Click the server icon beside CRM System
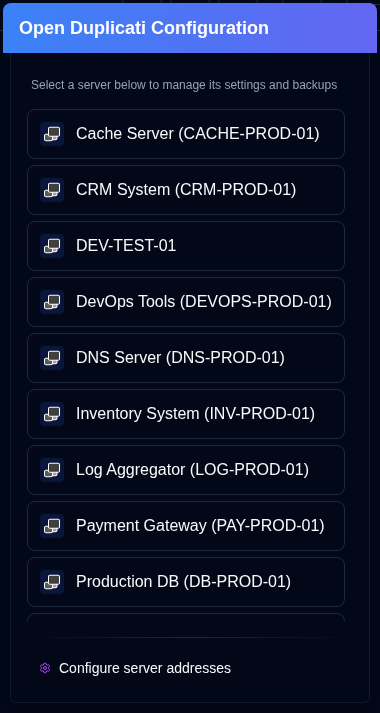380x713 pixels. pyautogui.click(x=52, y=190)
